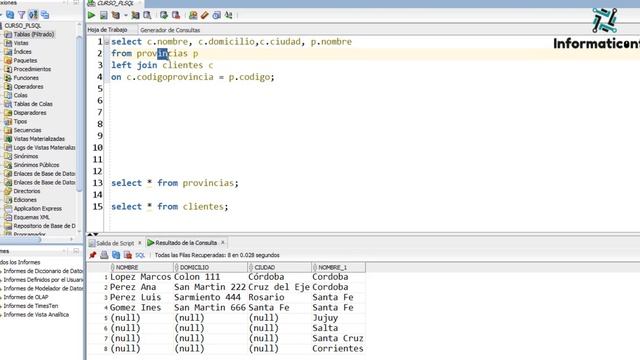This screenshot has width=640, height=360.
Task: Select the Application Express tree node
Action: pyautogui.click(x=38, y=209)
